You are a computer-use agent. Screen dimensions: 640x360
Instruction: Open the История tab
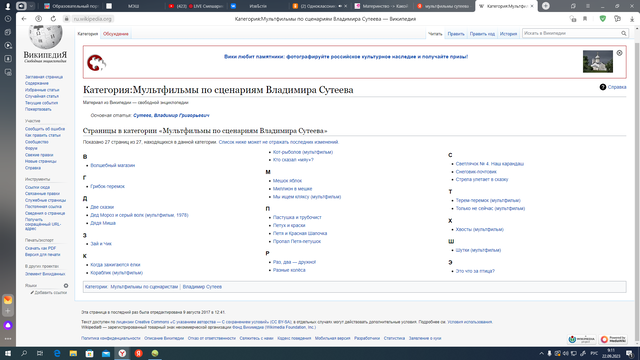point(508,34)
